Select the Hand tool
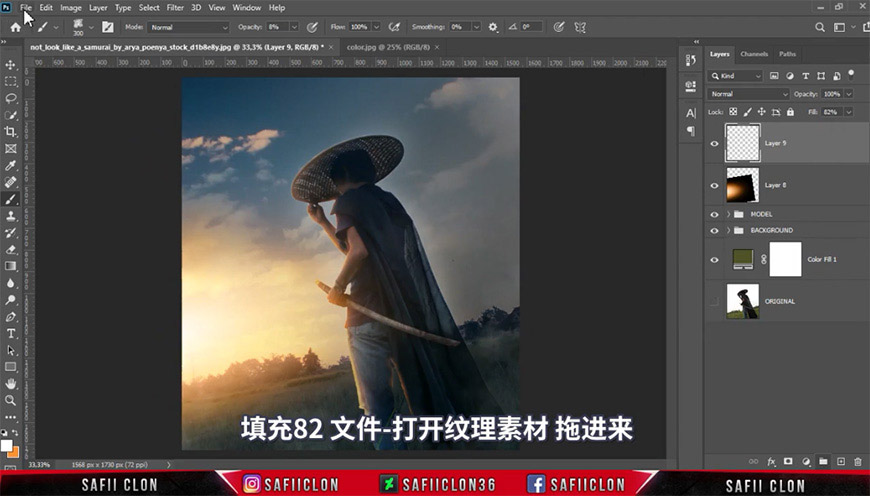The image size is (870, 496). 11,383
